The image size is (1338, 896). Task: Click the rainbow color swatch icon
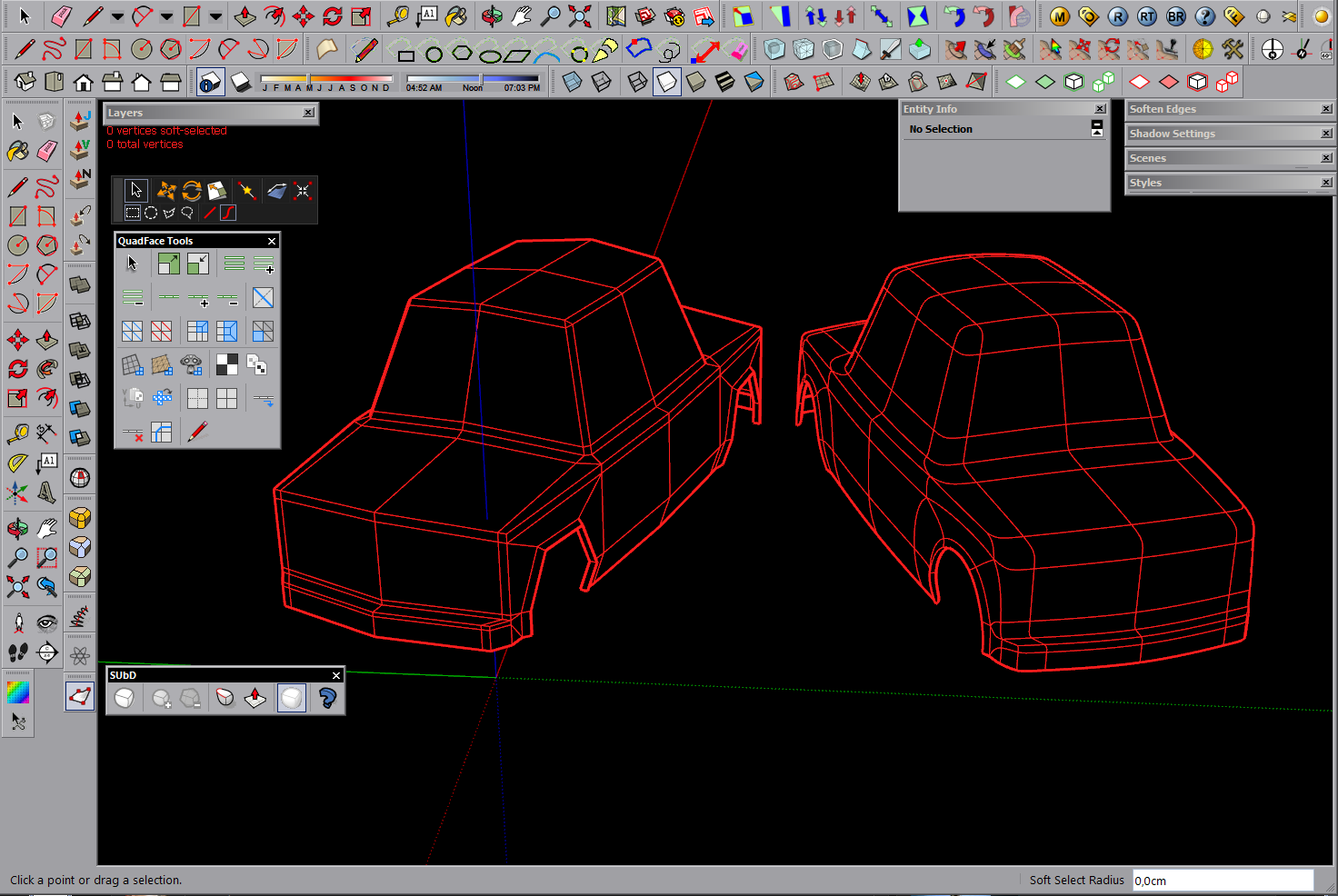click(17, 692)
